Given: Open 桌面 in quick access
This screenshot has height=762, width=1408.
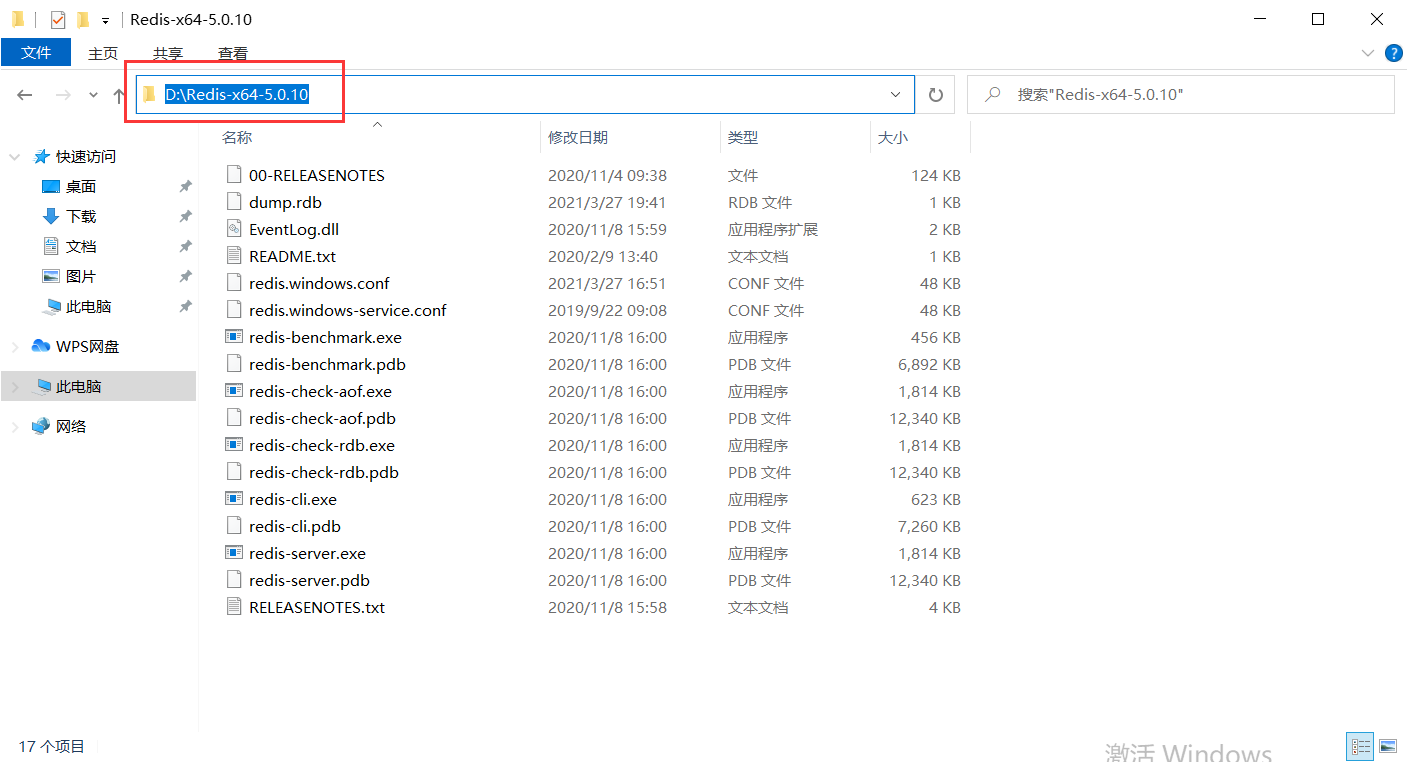Looking at the screenshot, I should 81,186.
